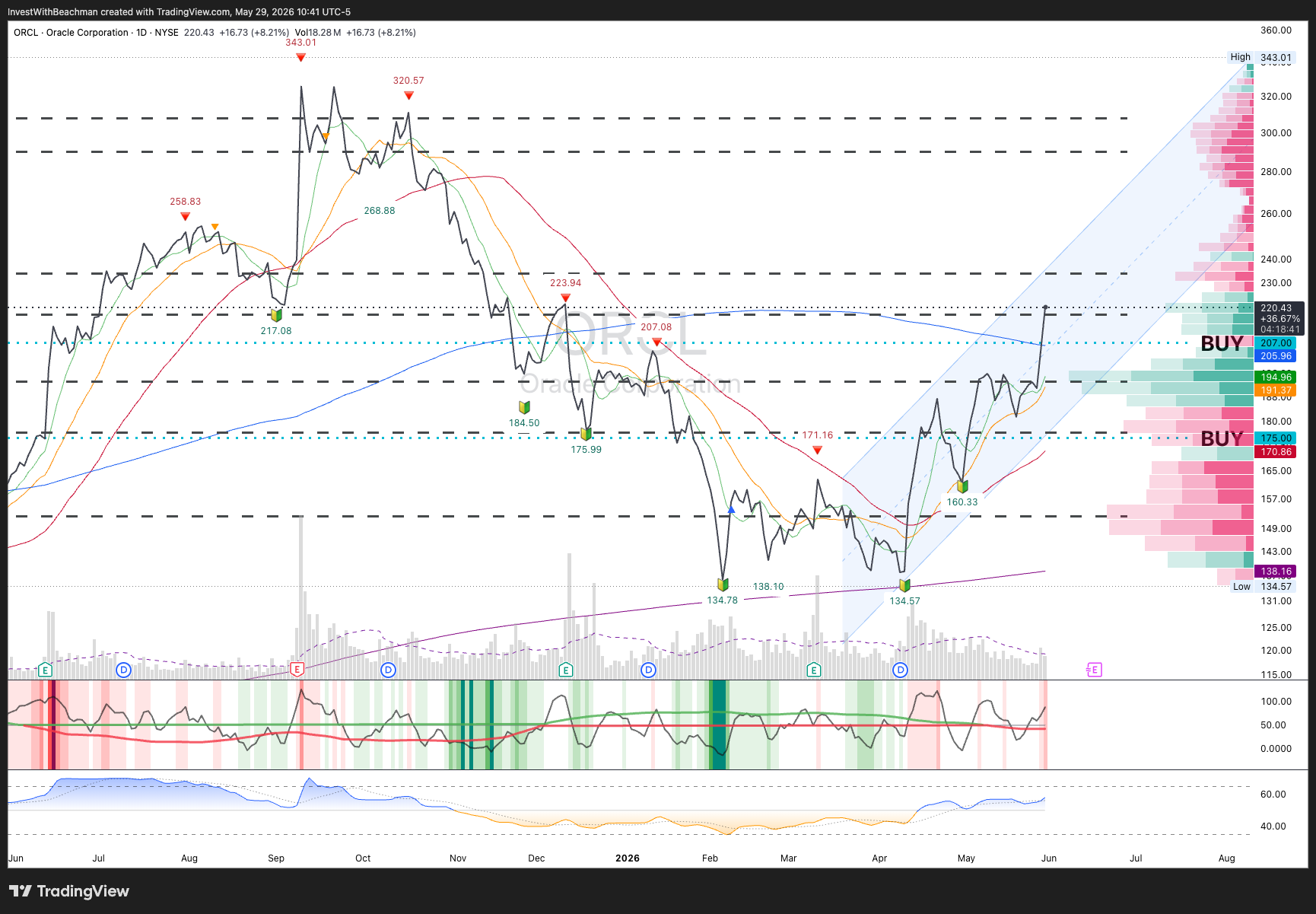
Task: Click the 125.00 price axis label
Action: [1276, 628]
